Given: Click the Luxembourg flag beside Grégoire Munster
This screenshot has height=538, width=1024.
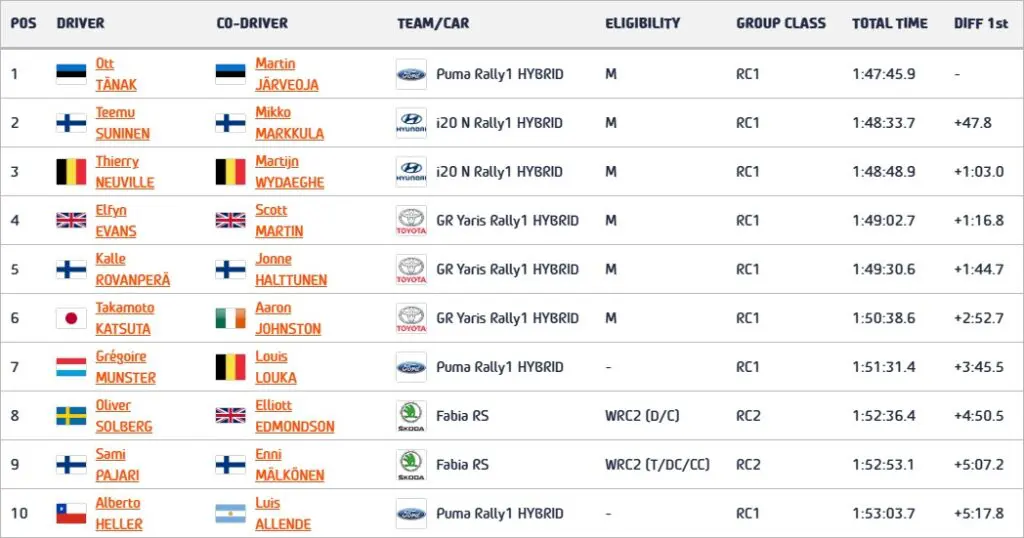Looking at the screenshot, I should coord(71,367).
